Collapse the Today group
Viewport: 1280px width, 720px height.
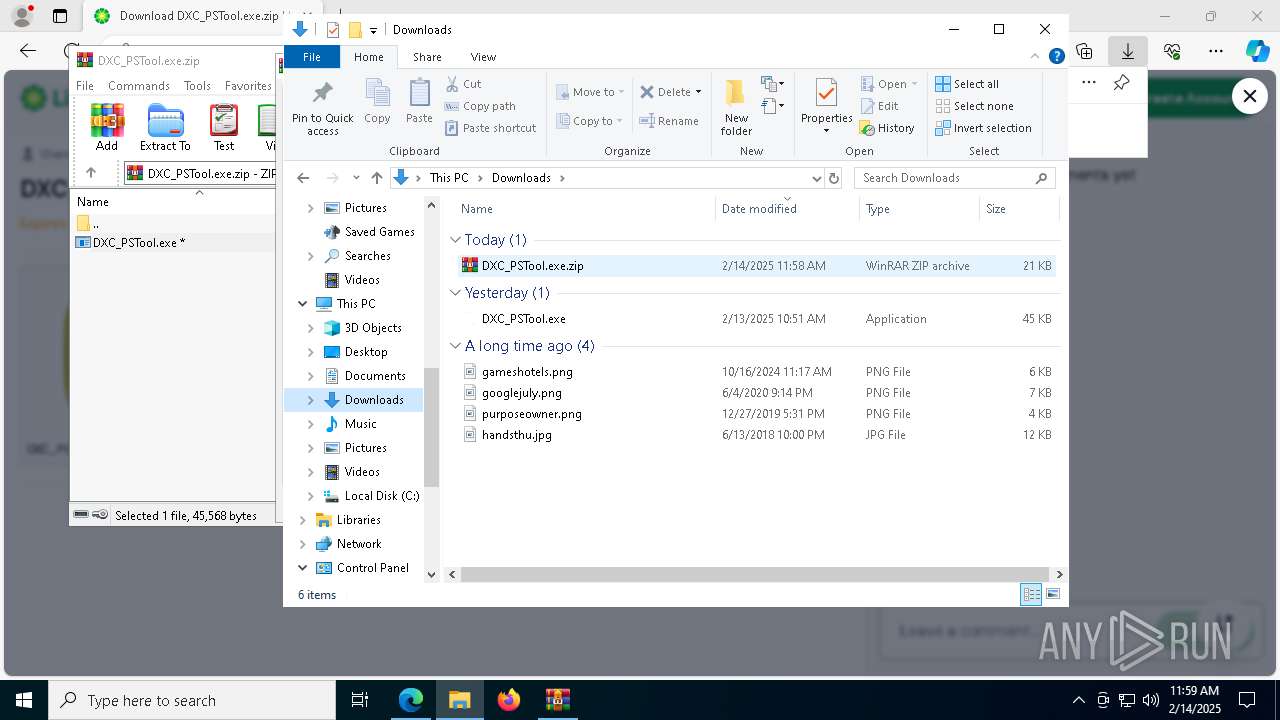tap(455, 240)
